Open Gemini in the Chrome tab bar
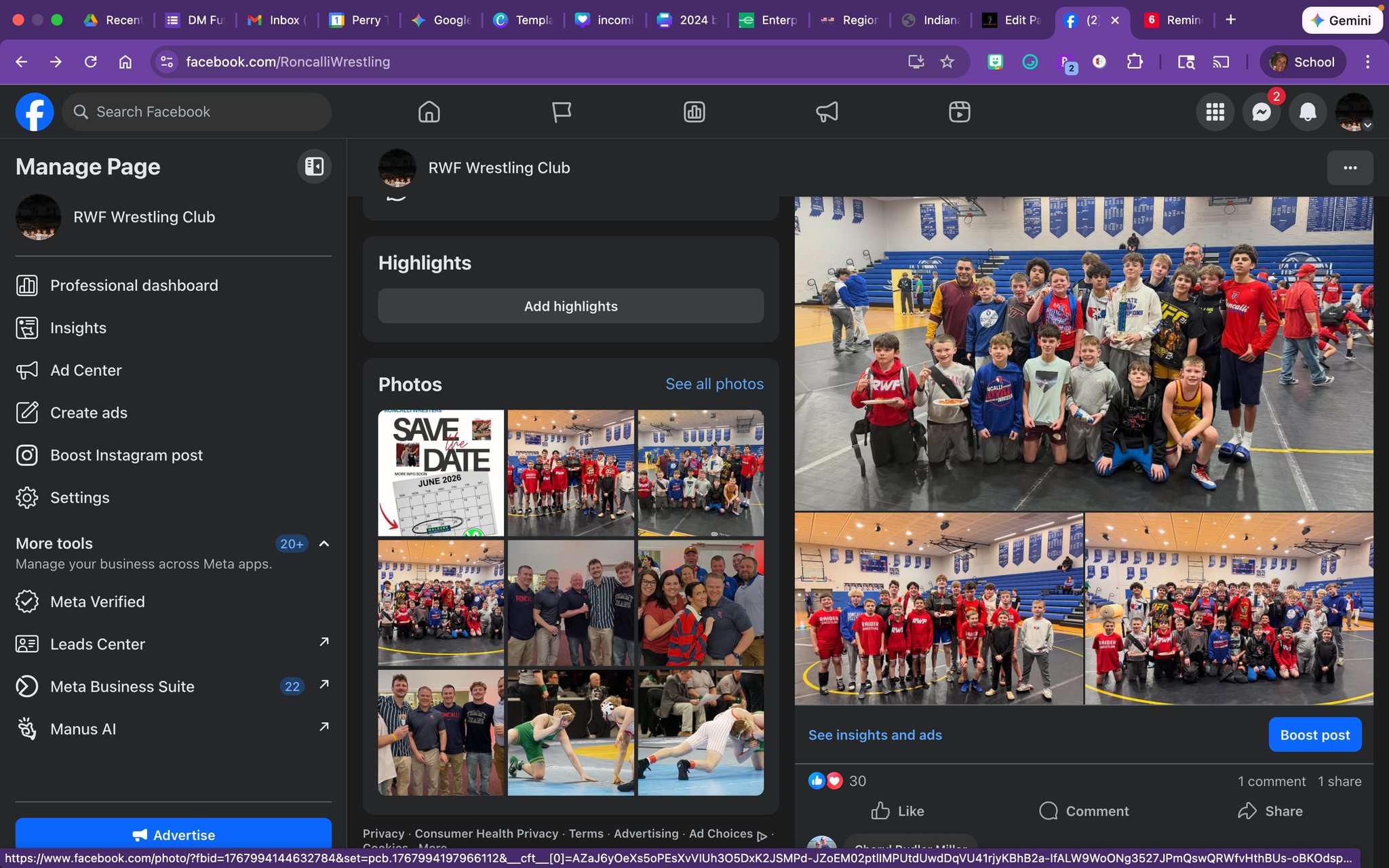The image size is (1389, 868). (x=1342, y=20)
